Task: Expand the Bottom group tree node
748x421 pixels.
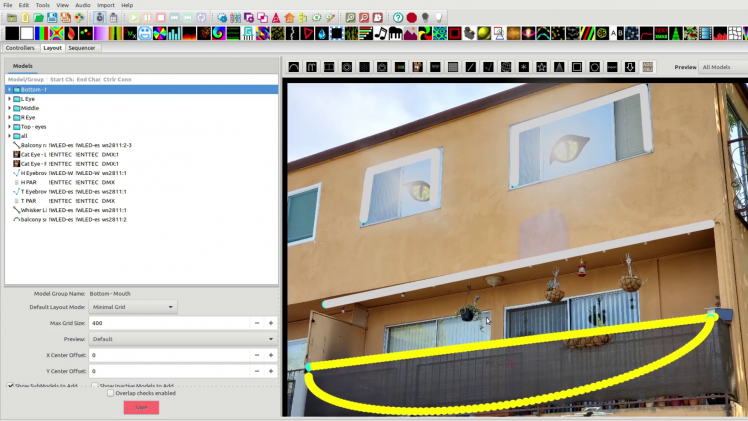Action: [10, 90]
